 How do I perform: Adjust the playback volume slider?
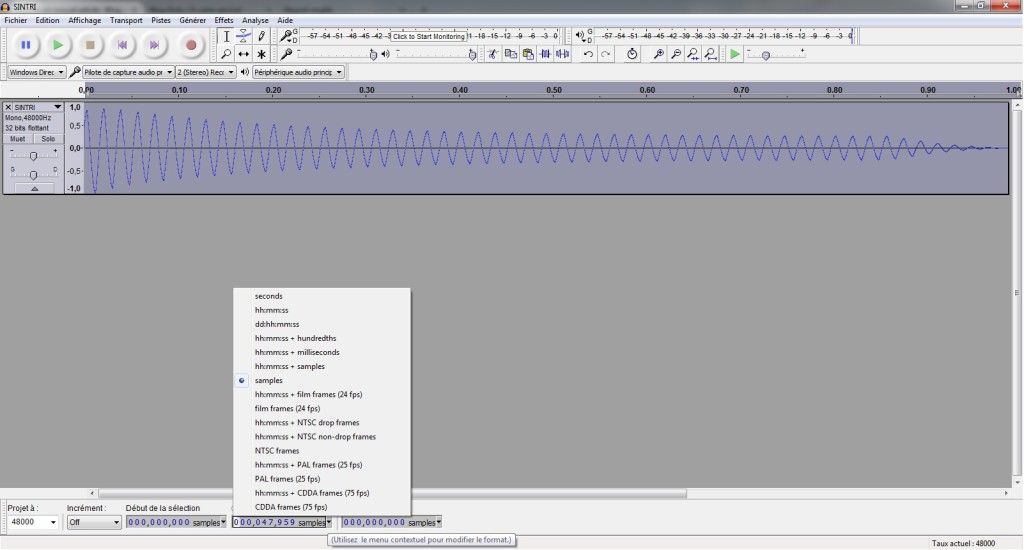[472, 55]
